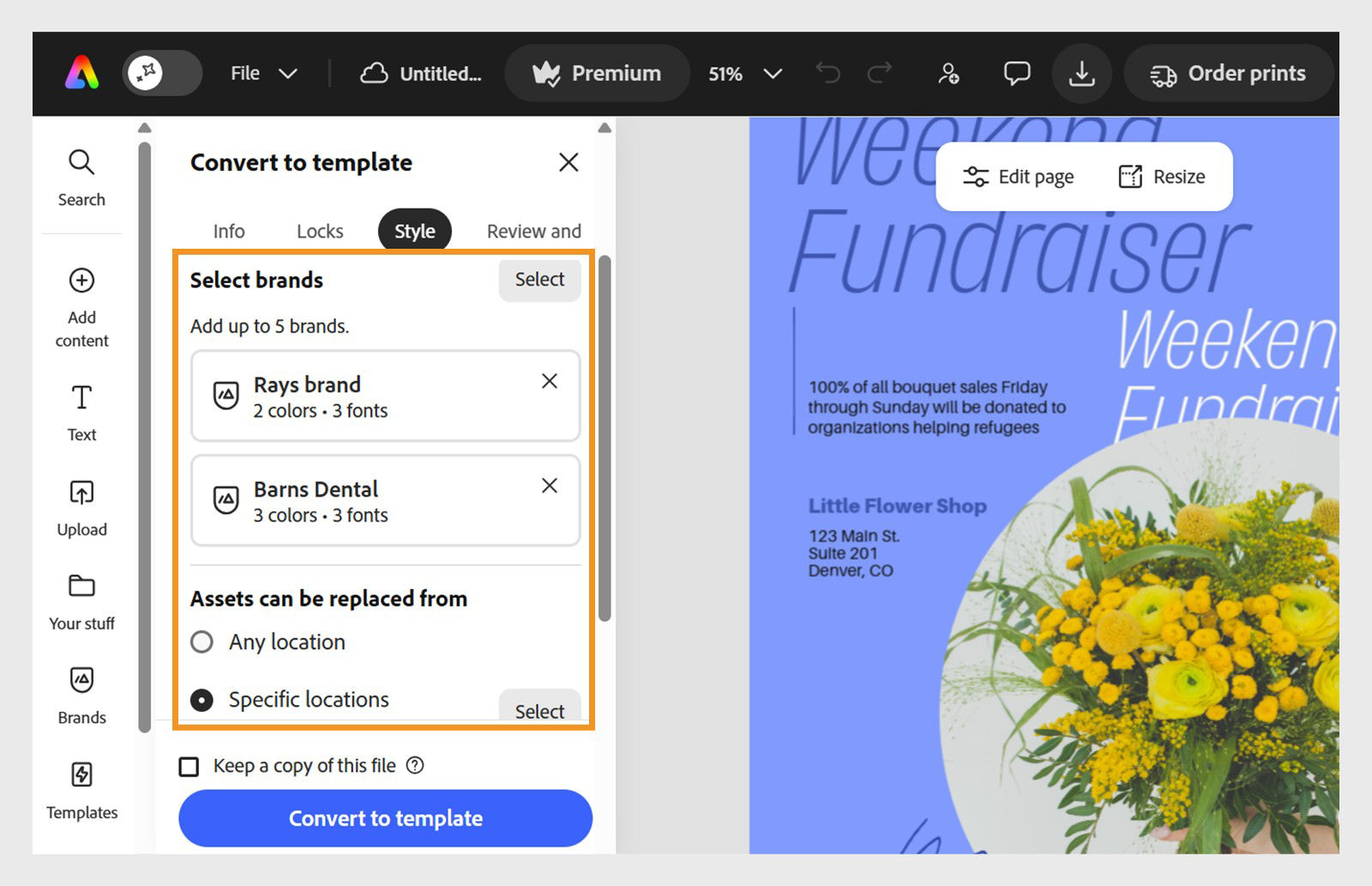
Task: Click the Order prints button
Action: (x=1229, y=73)
